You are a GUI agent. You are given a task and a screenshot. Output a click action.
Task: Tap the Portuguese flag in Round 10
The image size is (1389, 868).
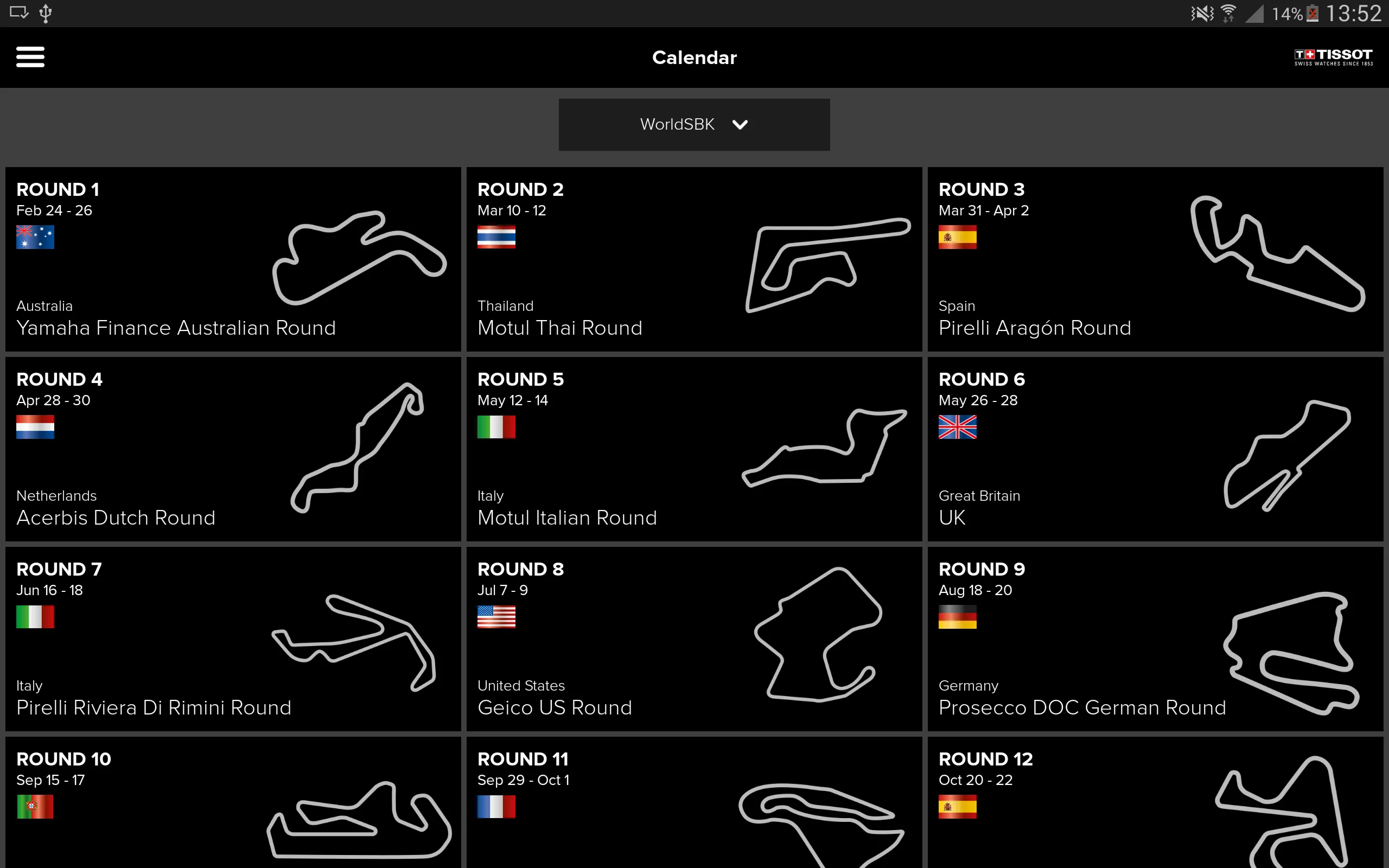point(35,807)
